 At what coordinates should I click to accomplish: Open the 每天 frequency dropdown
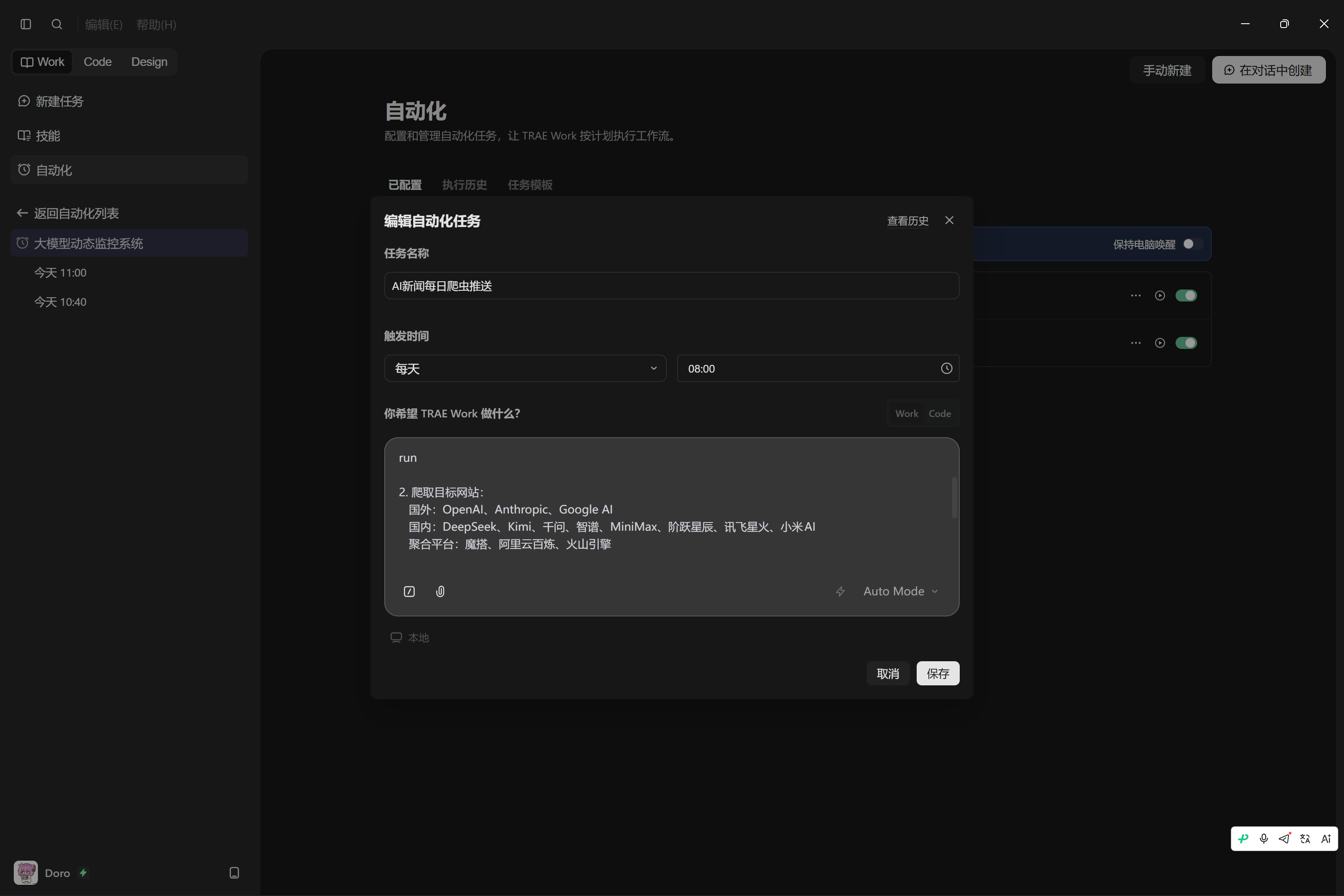525,369
